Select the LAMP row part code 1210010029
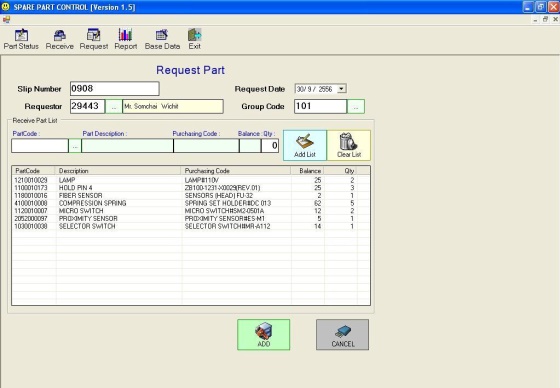 [31, 180]
